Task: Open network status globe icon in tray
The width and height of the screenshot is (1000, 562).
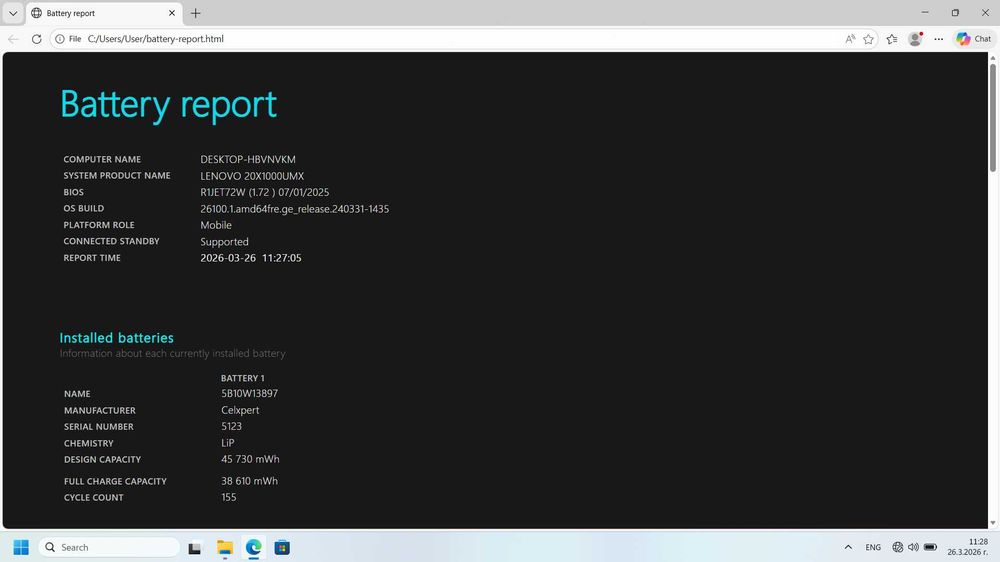Action: 897,547
